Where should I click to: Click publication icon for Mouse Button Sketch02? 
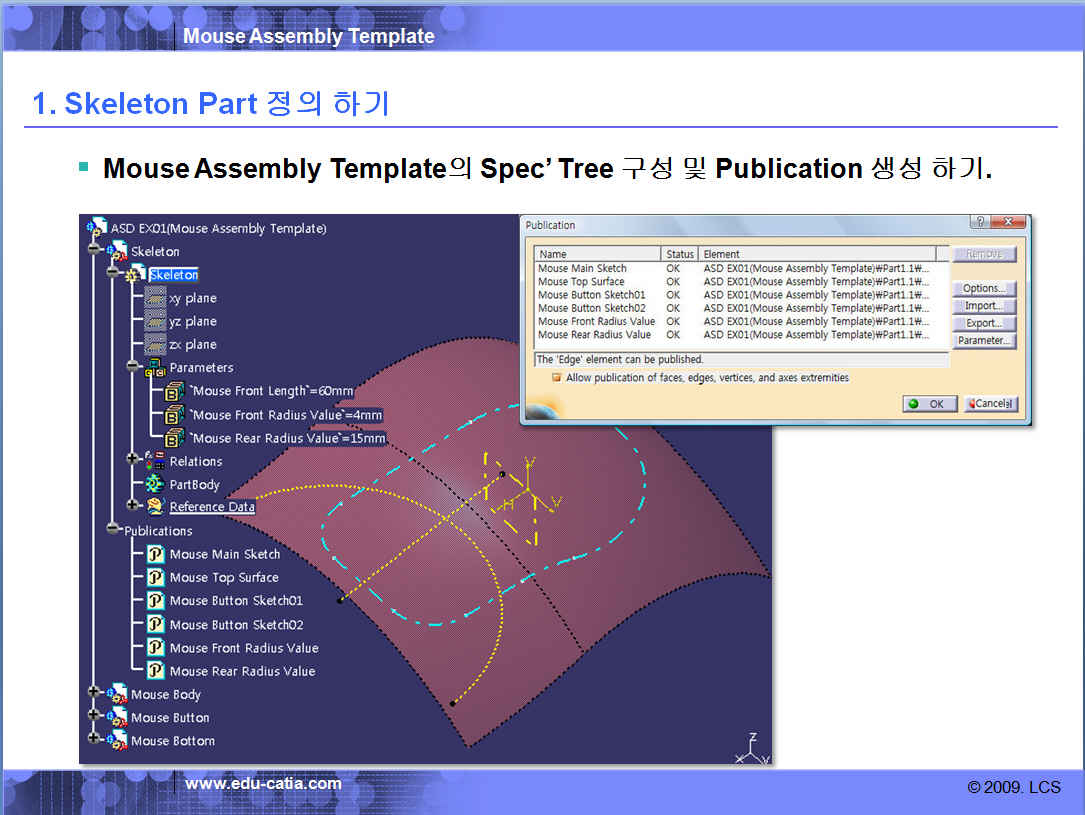[156, 624]
